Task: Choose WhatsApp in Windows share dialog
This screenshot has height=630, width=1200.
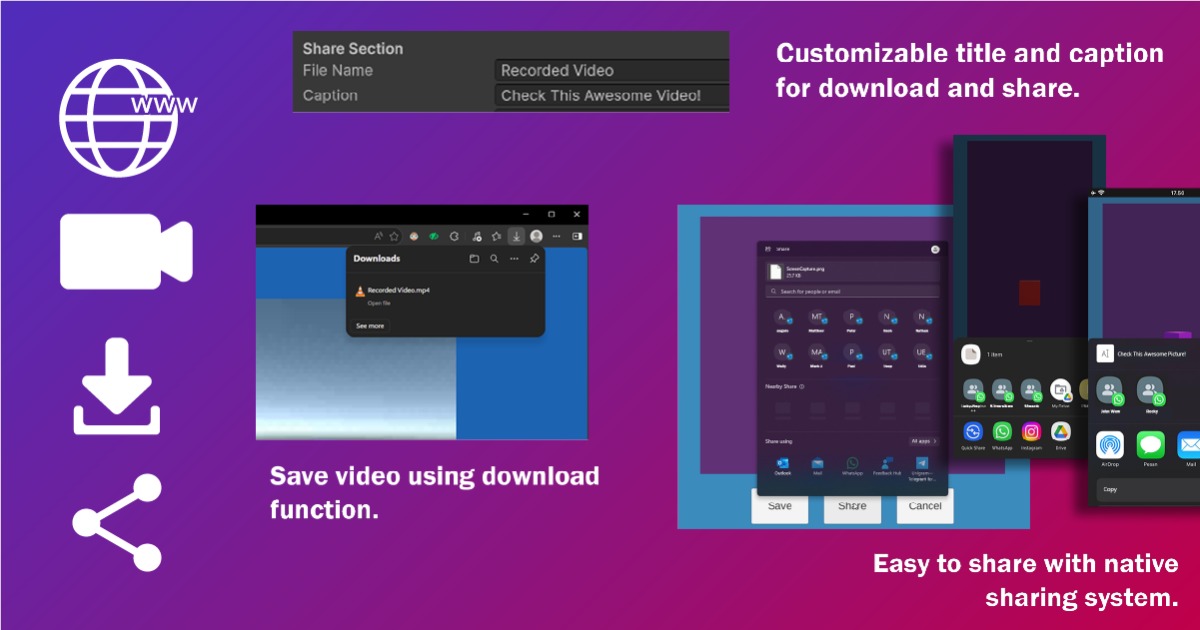Action: pyautogui.click(x=852, y=468)
